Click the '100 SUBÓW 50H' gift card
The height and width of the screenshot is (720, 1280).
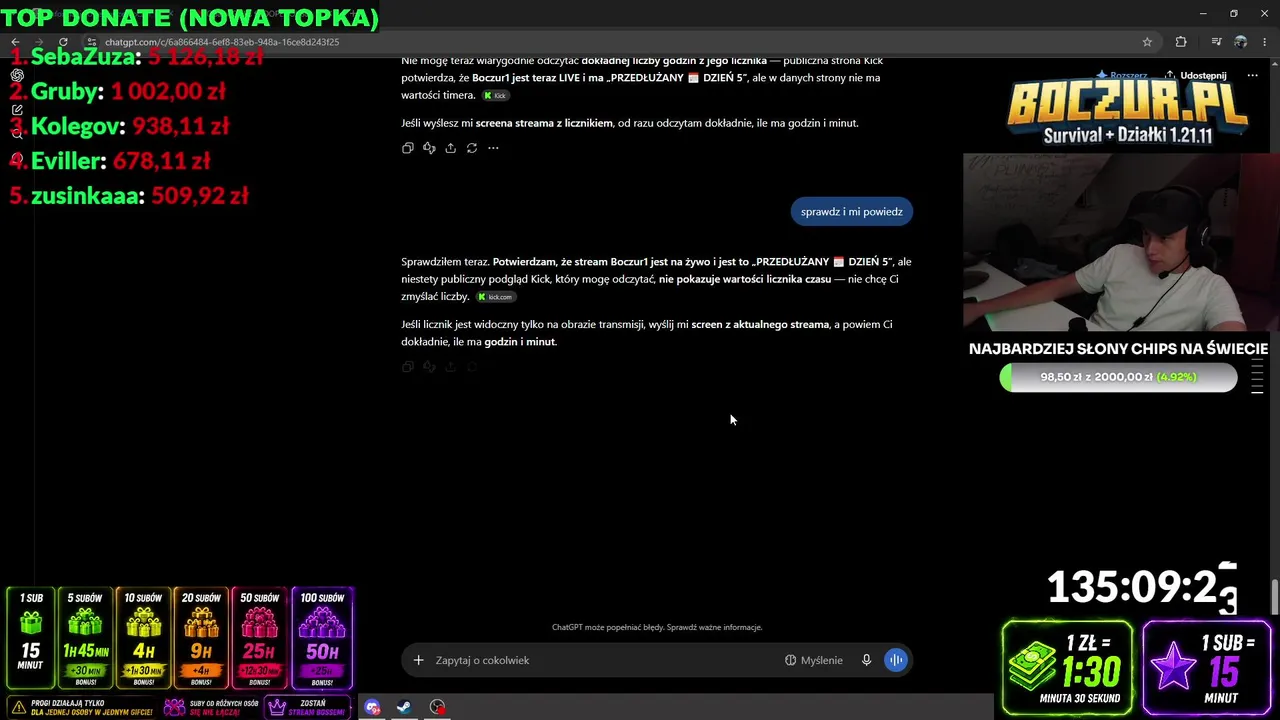[322, 638]
